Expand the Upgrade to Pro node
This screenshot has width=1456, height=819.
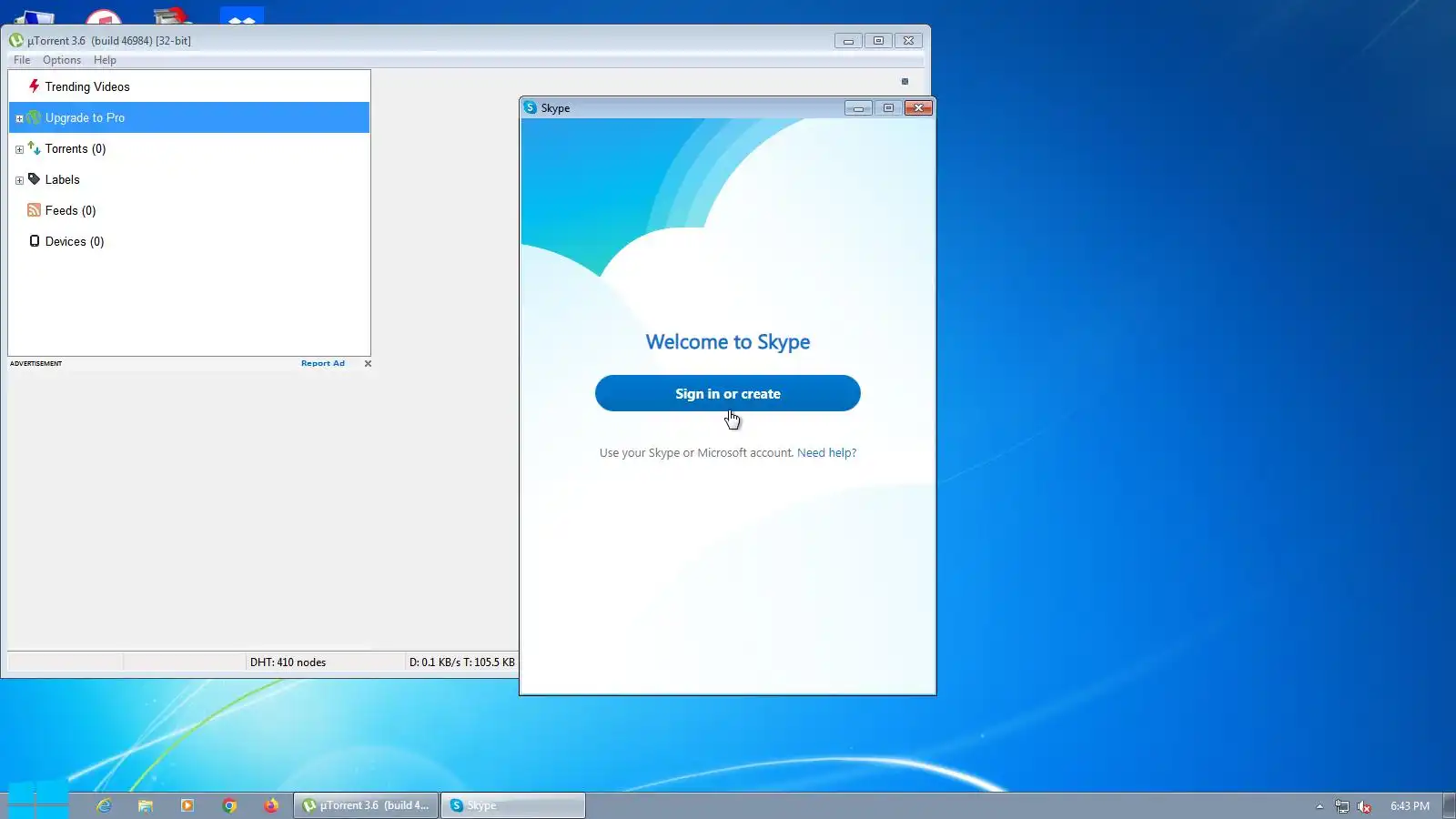point(19,118)
